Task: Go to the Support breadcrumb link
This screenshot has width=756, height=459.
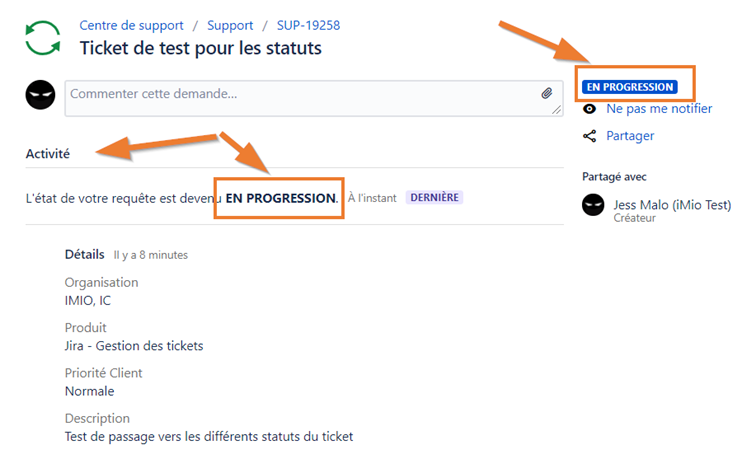Action: click(x=230, y=25)
